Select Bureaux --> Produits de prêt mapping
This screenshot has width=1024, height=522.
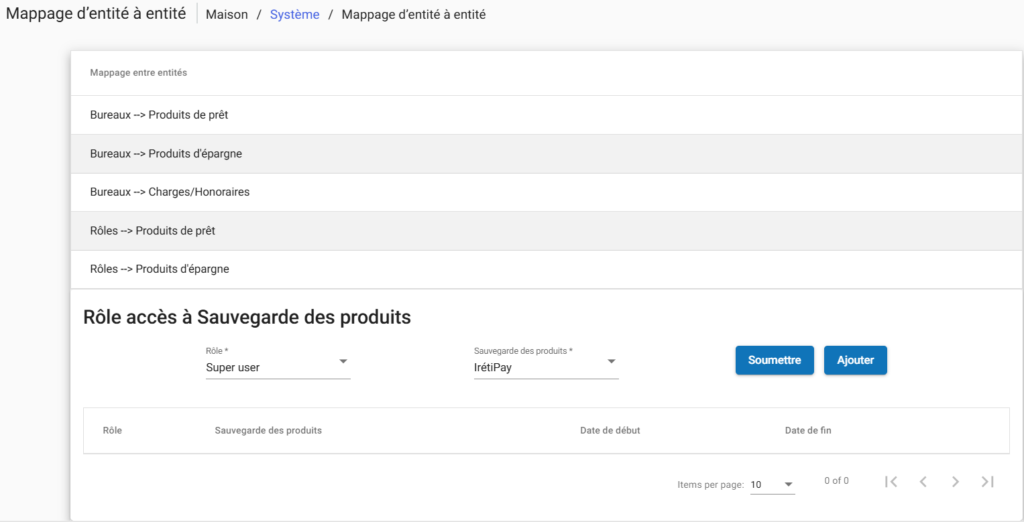(x=159, y=115)
